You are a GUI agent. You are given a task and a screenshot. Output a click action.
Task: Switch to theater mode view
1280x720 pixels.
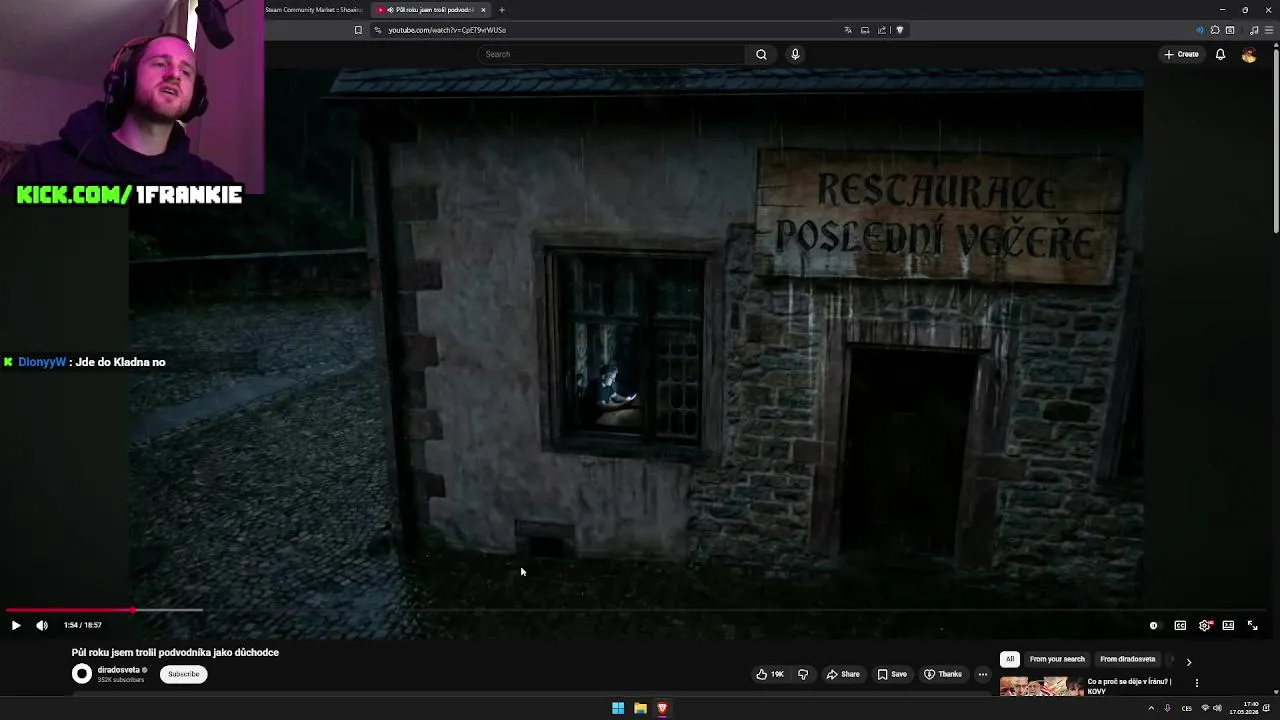[x=1228, y=625]
